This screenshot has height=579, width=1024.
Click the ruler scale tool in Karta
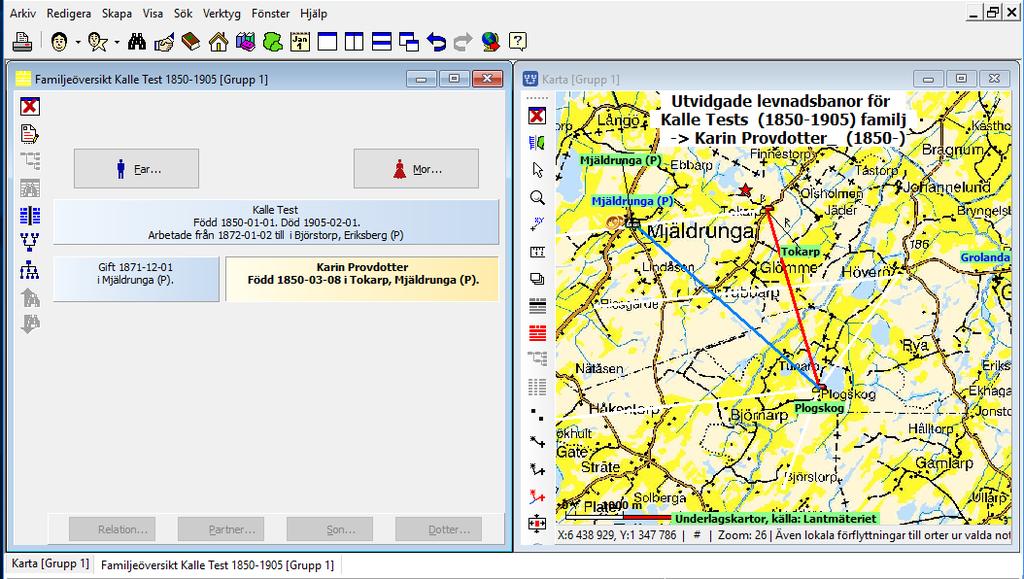point(537,252)
